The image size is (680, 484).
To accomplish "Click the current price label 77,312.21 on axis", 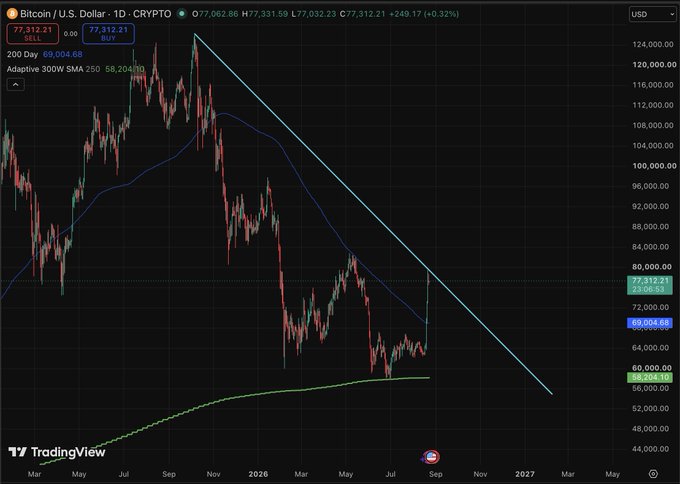I will coord(650,285).
